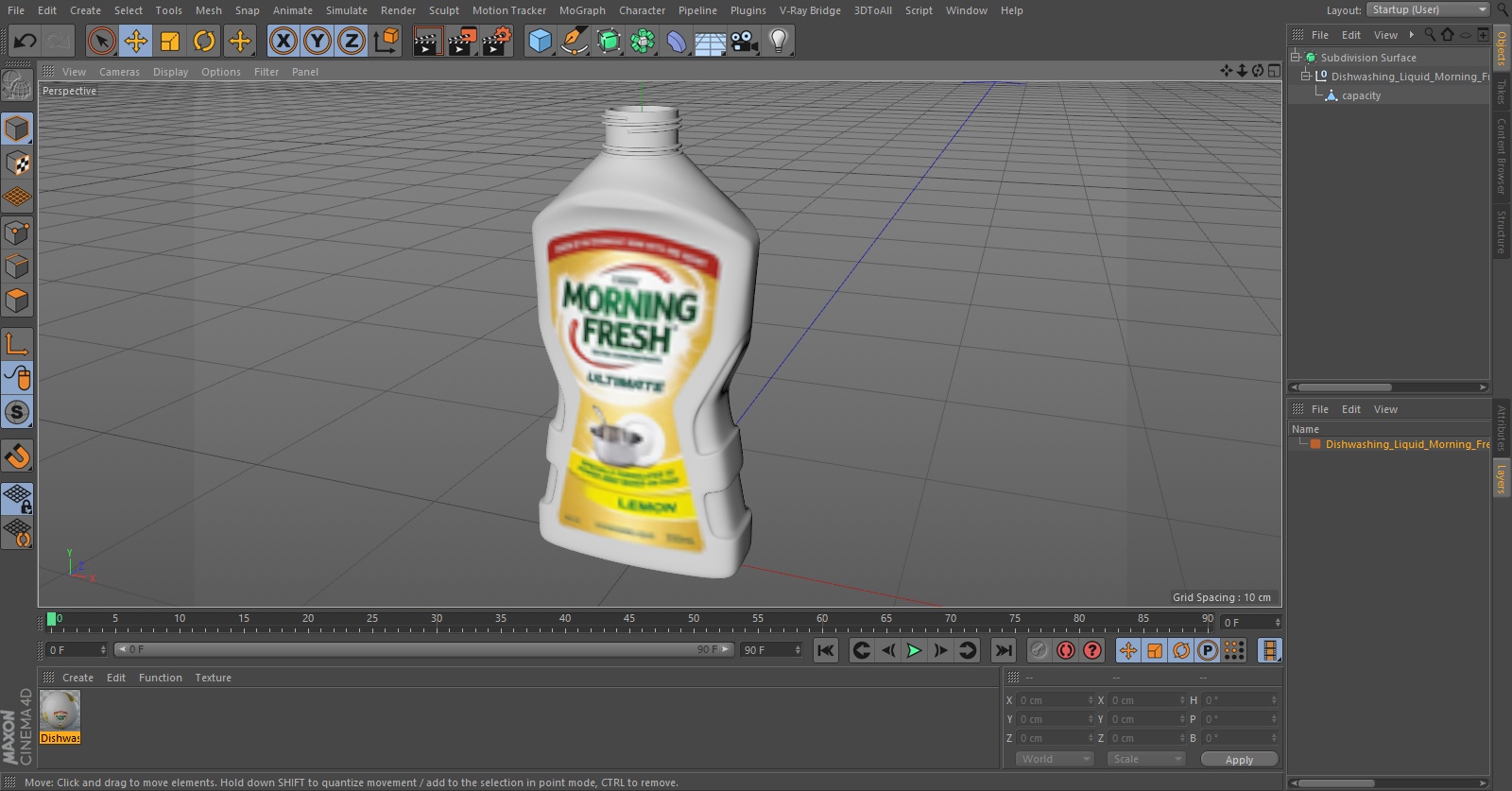Toggle X axis lock
The width and height of the screenshot is (1512, 791).
click(283, 41)
